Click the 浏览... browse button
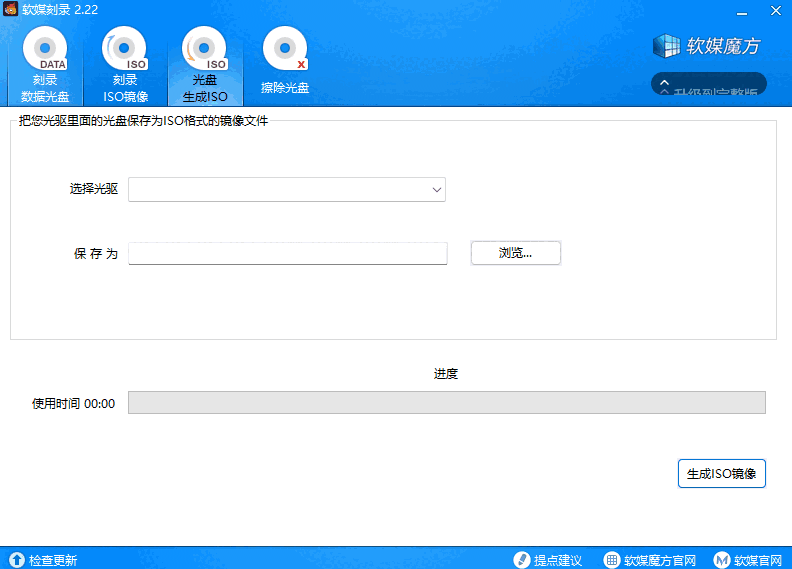Image resolution: width=792 pixels, height=569 pixels. [x=516, y=253]
